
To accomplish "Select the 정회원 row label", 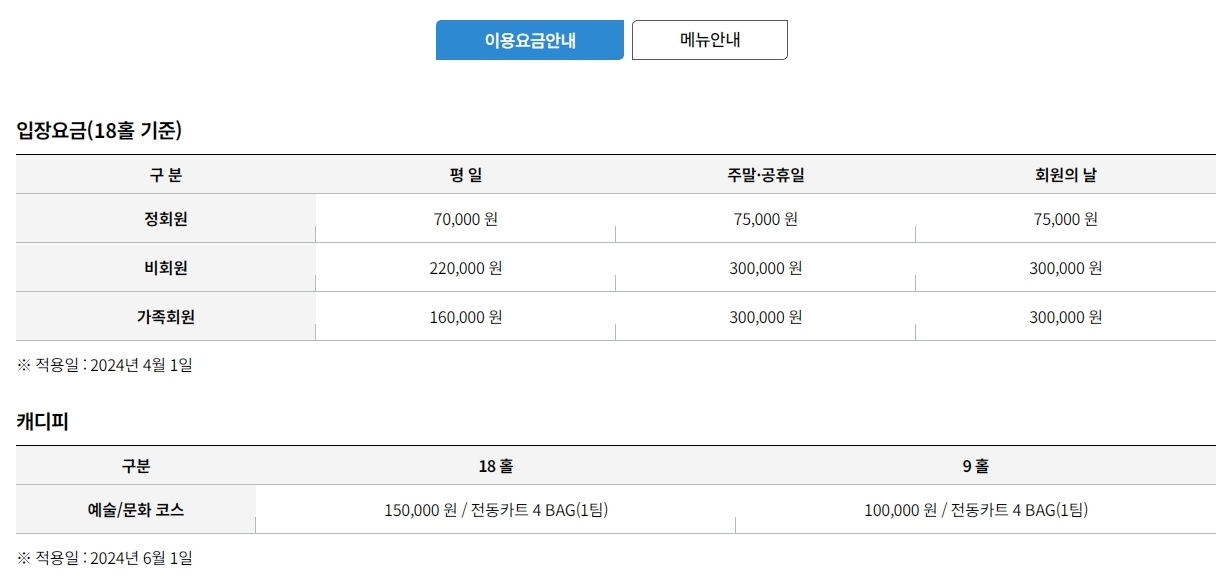I will (165, 219).
